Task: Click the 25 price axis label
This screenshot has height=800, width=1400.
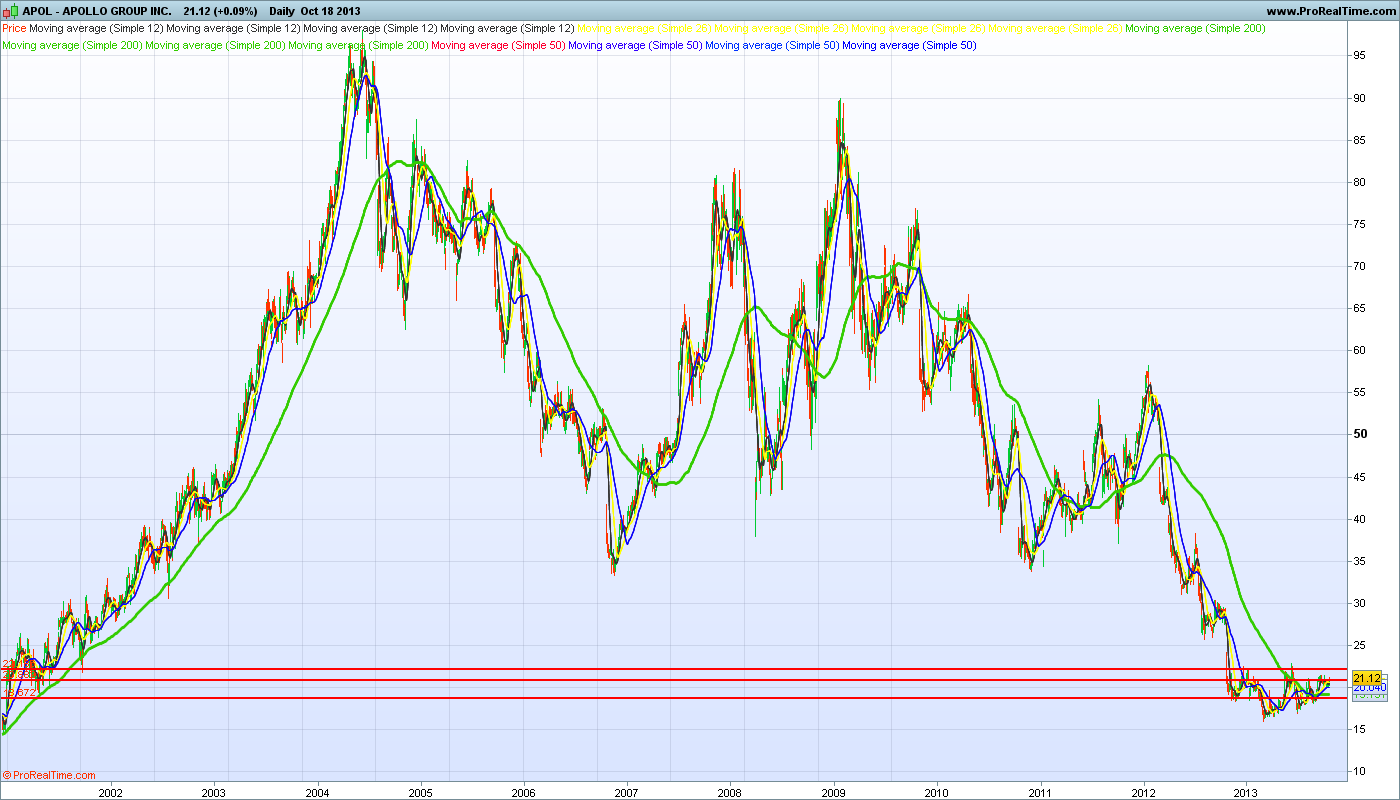Action: pyautogui.click(x=1360, y=644)
